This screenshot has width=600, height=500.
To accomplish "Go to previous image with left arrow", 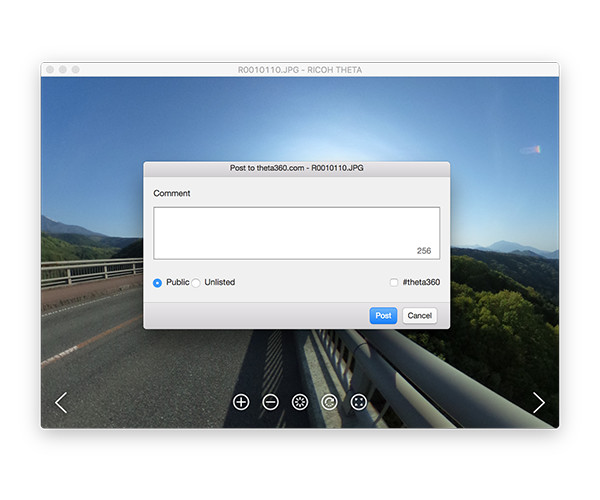I will tap(61, 402).
